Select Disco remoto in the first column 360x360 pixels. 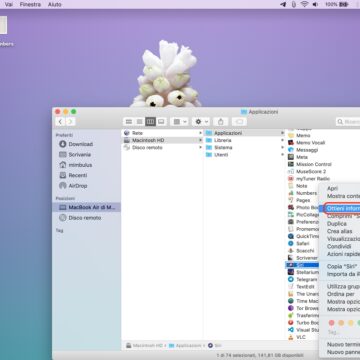162,147
